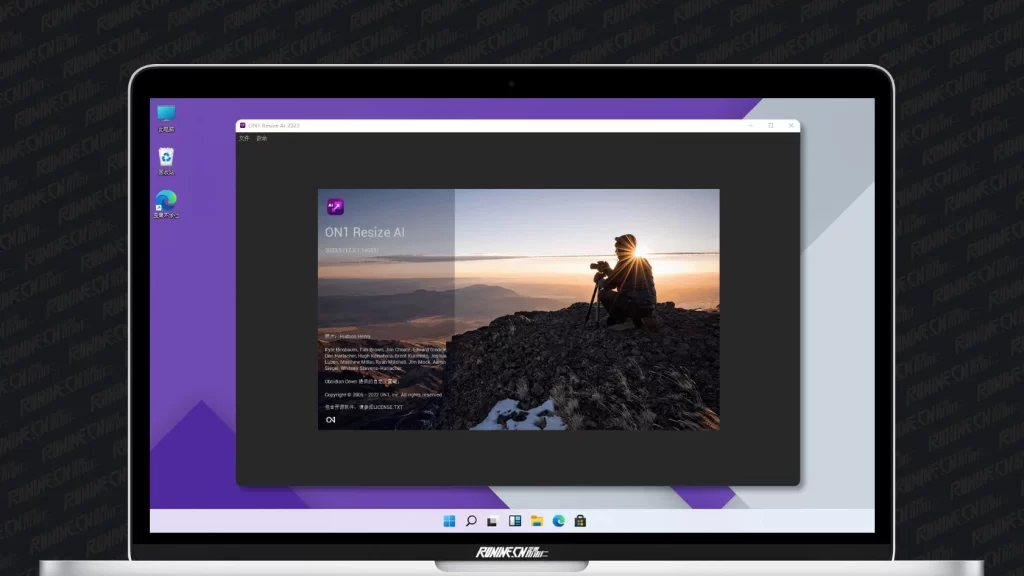This screenshot has height=576, width=1024.
Task: Click the ON1 Resize AI splash title
Action: pos(365,232)
